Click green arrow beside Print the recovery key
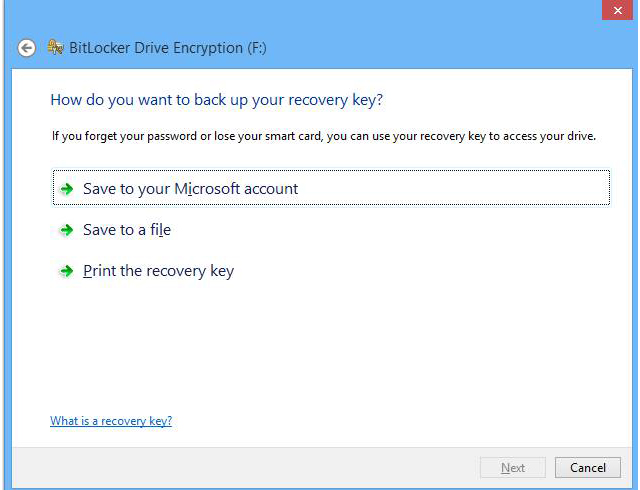640x490 pixels. point(67,271)
